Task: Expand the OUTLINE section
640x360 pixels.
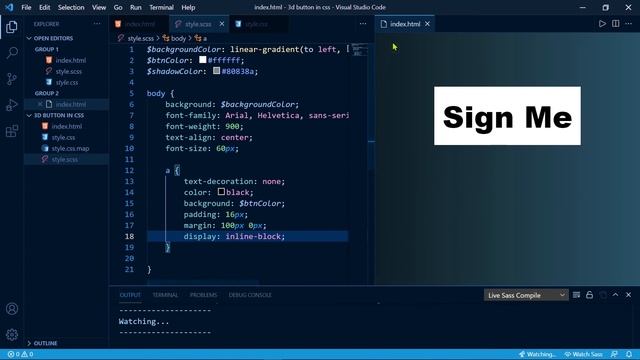Action: pyautogui.click(x=67, y=343)
